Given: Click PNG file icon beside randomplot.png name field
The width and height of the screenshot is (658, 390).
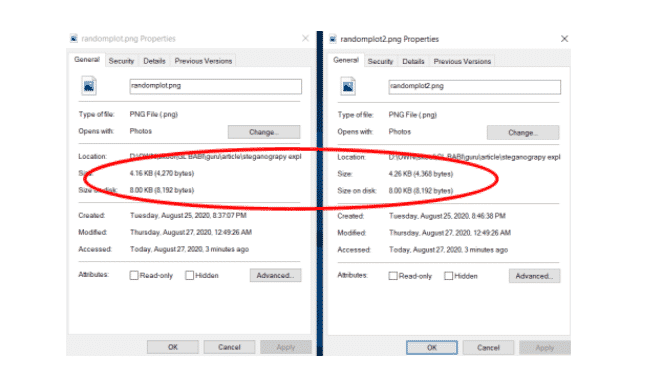Looking at the screenshot, I should 89,86.
